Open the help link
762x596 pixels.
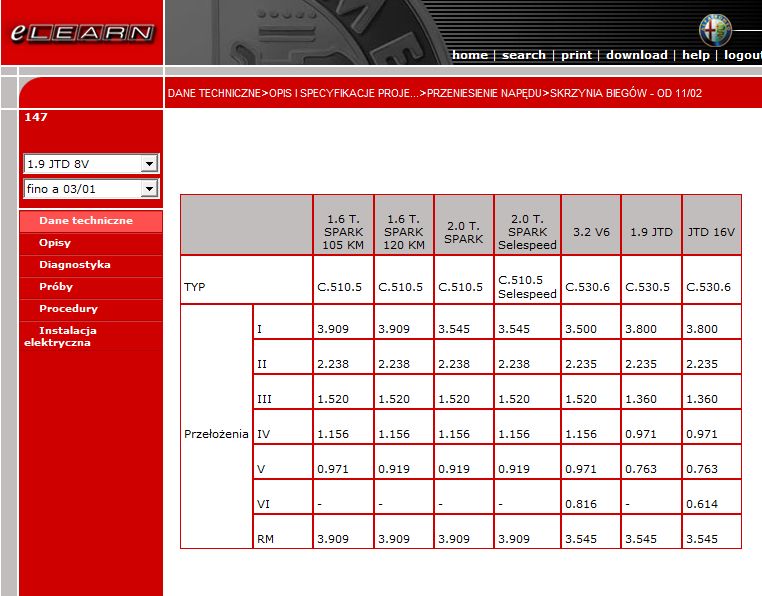point(696,55)
